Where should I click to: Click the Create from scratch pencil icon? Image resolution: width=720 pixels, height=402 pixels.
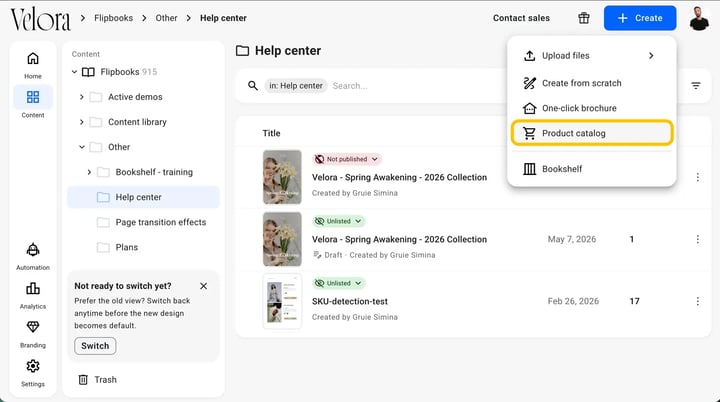529,83
